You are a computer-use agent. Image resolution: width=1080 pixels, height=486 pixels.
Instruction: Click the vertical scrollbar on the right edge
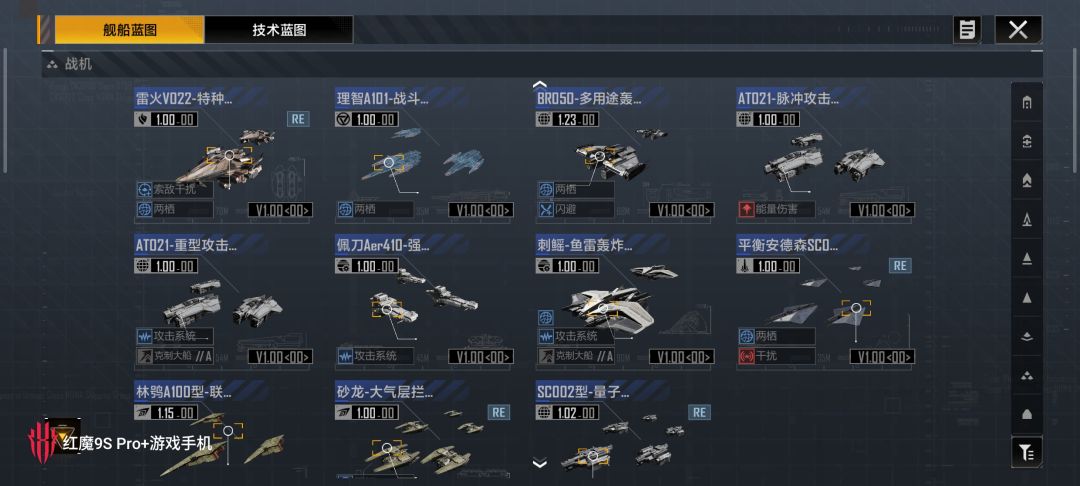(x=1076, y=110)
